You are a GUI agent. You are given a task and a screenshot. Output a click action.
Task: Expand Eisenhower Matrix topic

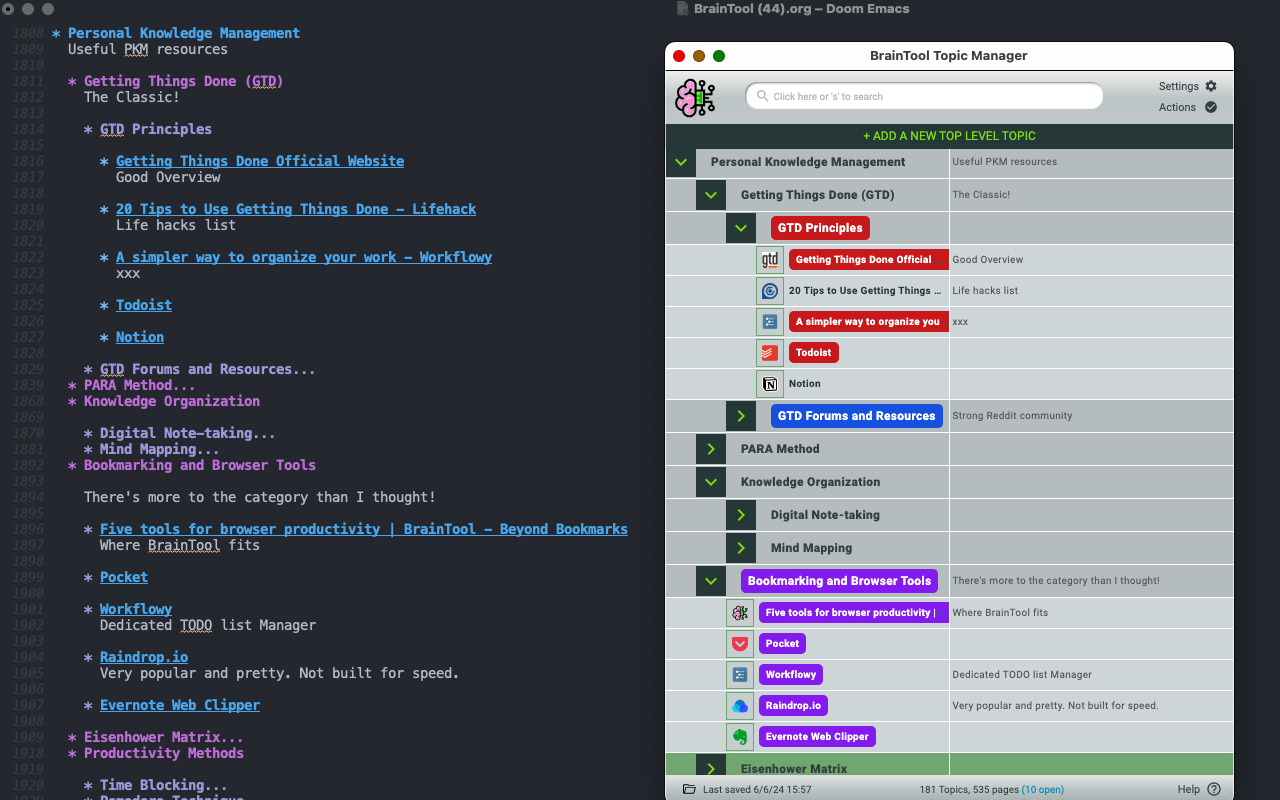(711, 768)
